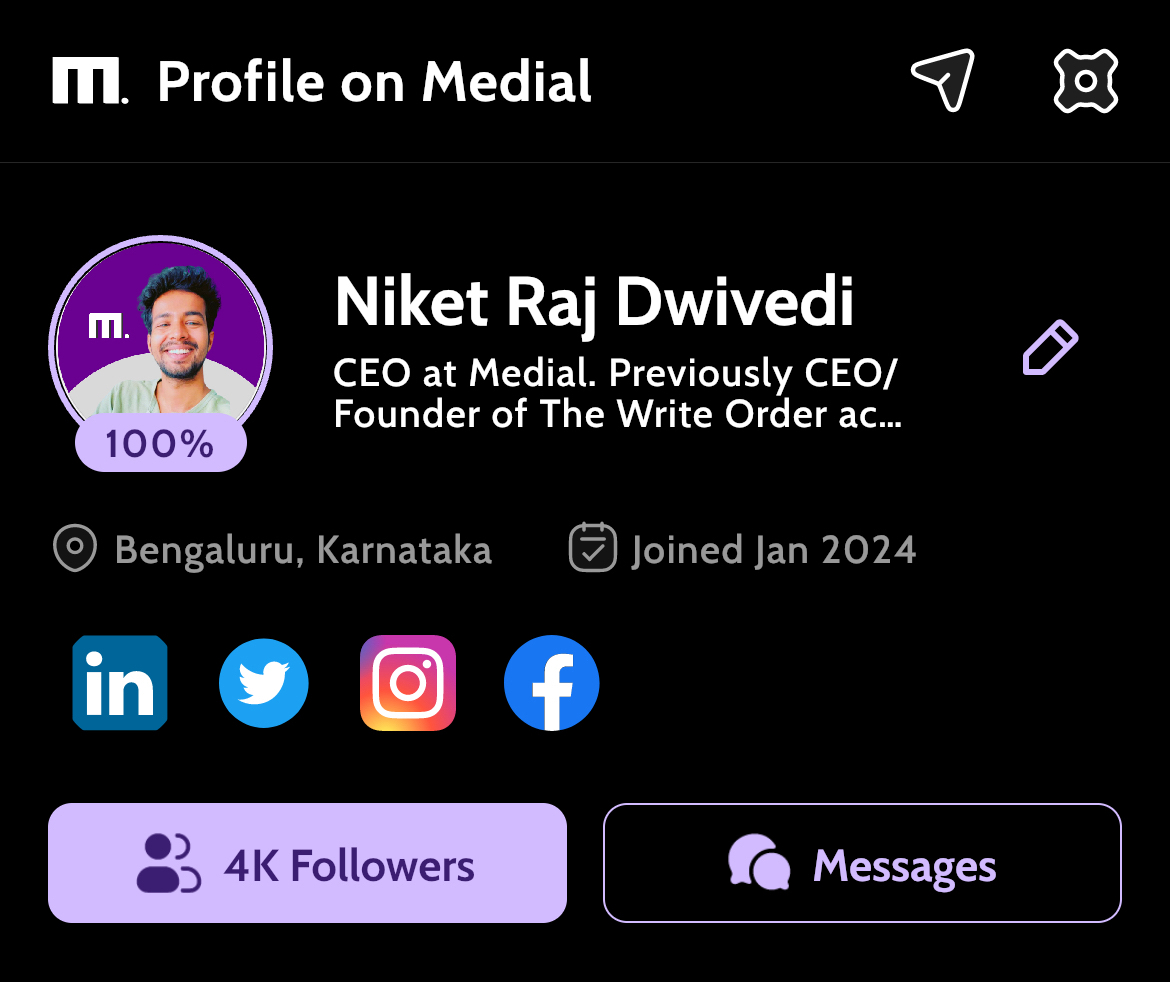Share profile using paper plane icon
This screenshot has height=982, width=1170.
943,80
